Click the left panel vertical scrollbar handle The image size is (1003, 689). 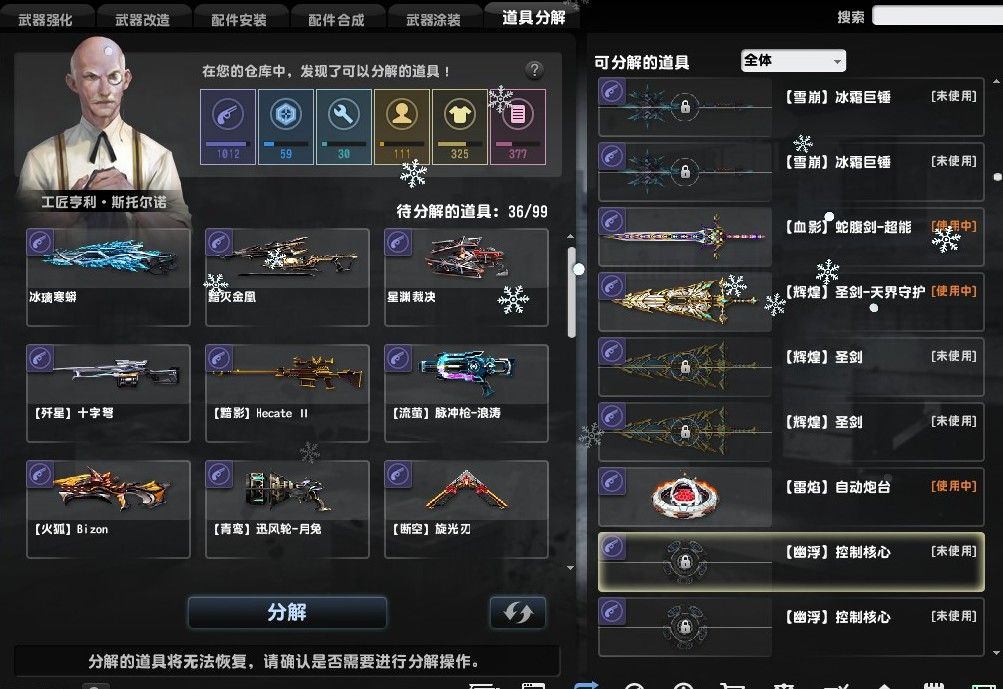tap(571, 291)
